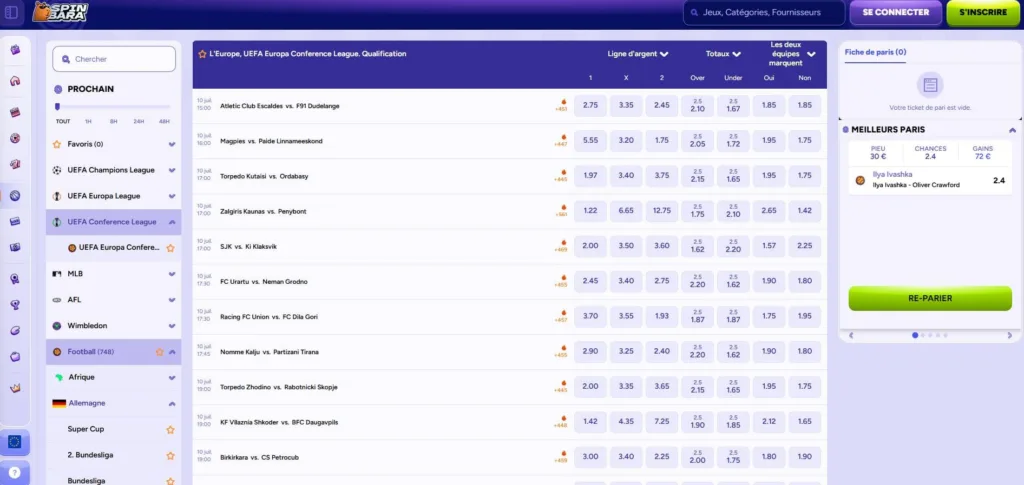Click fire stats icon +561 for Zalgiris Kaunas
This screenshot has width=1024, height=485.
tap(561, 211)
